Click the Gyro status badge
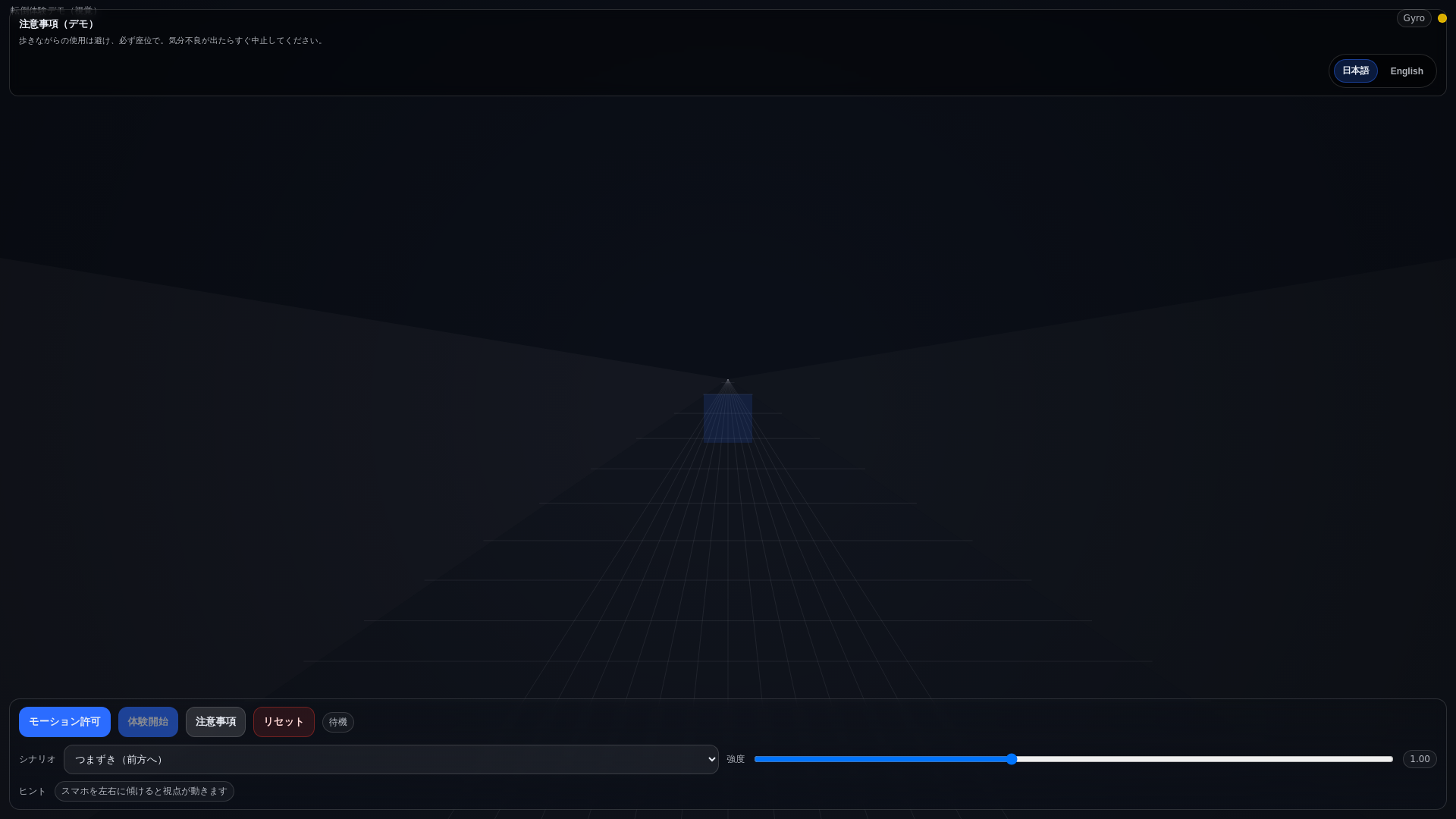Viewport: 1456px width, 819px height. pyautogui.click(x=1414, y=18)
